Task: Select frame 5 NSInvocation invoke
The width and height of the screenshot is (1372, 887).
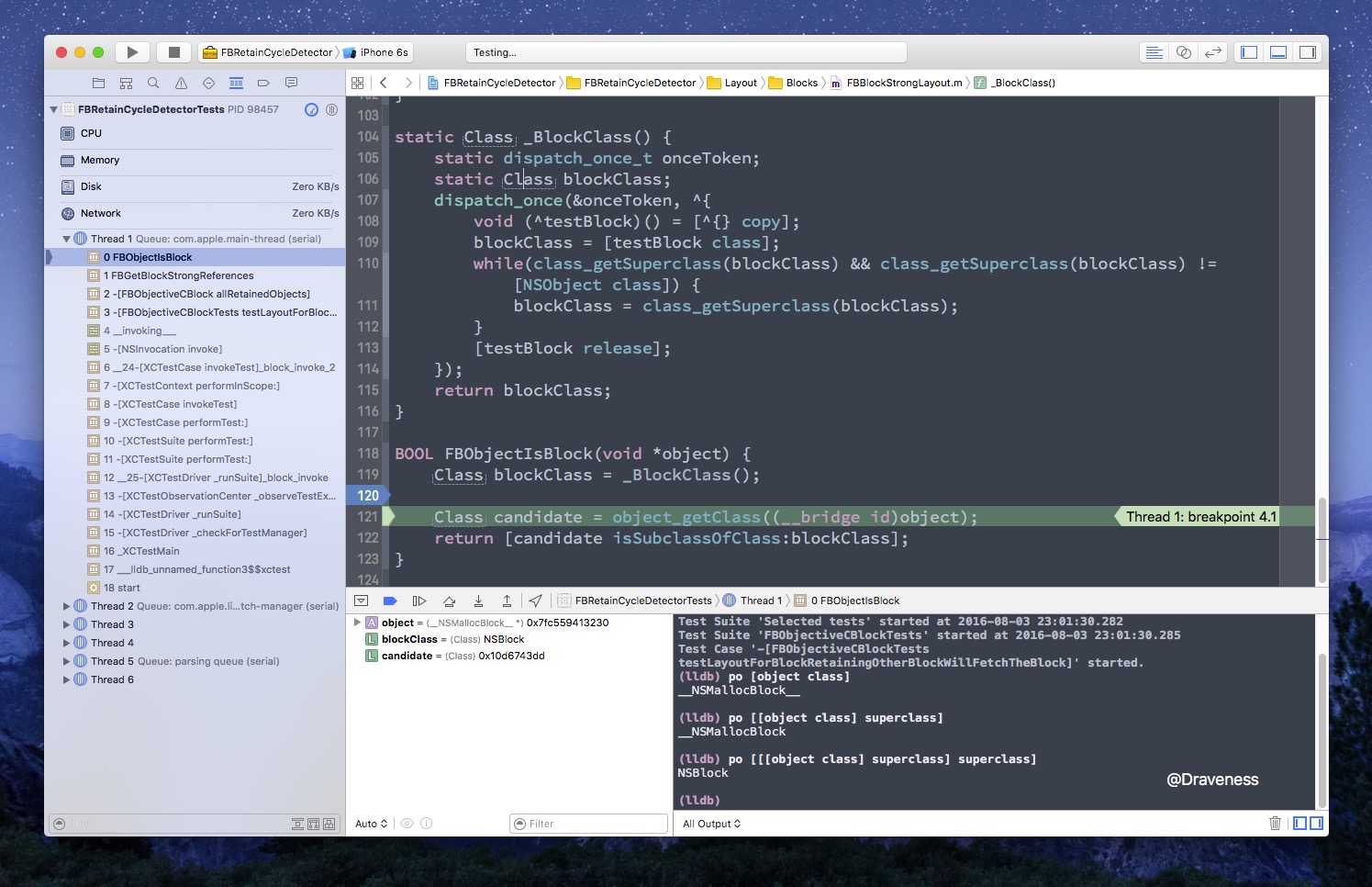Action: (x=195, y=349)
